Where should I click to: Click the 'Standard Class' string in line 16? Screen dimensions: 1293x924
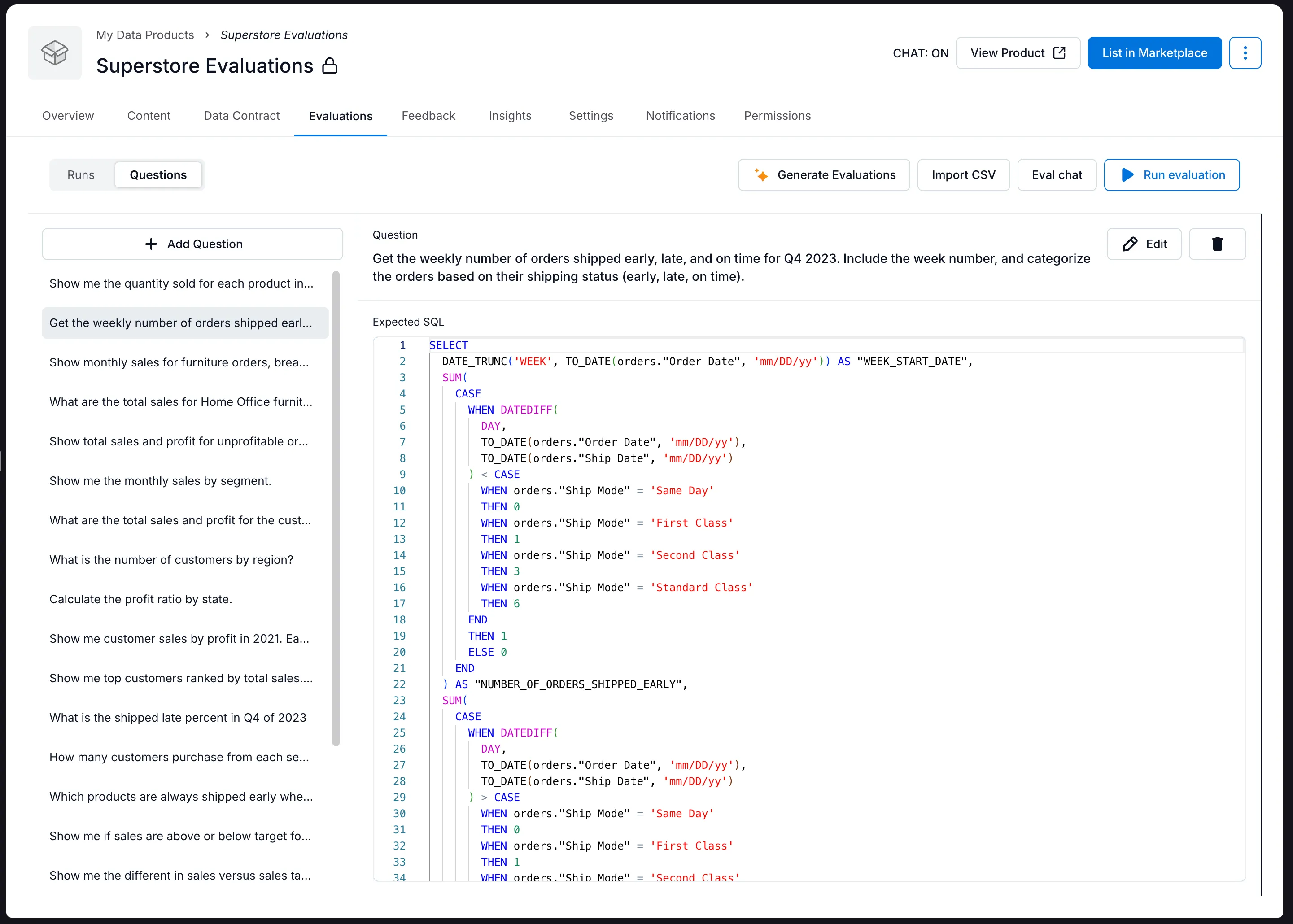click(701, 588)
